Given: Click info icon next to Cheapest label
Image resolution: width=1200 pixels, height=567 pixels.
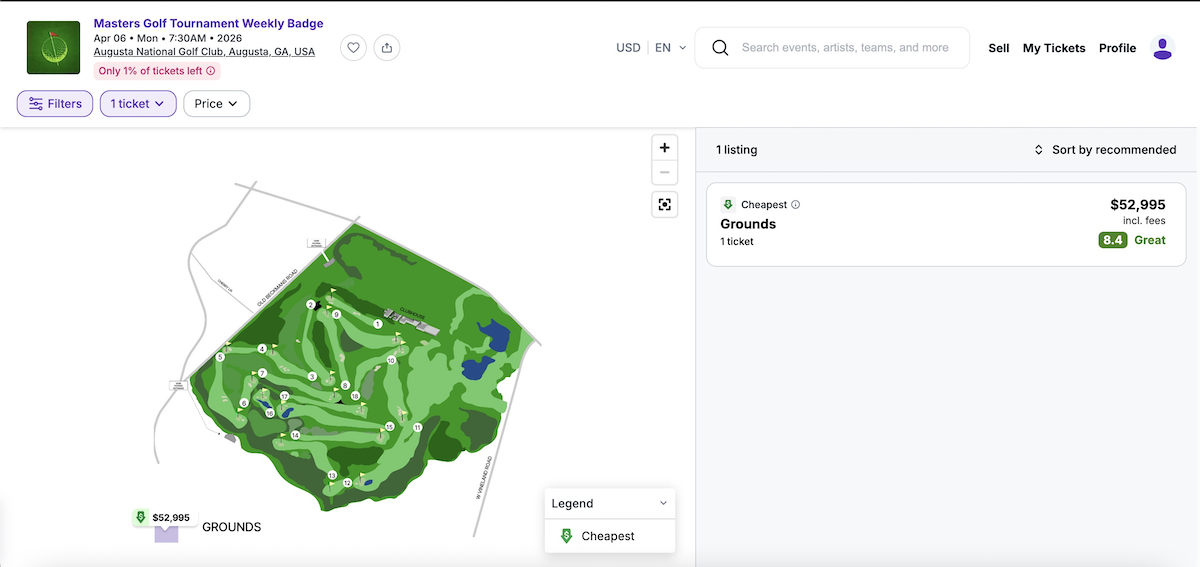Looking at the screenshot, I should pos(796,205).
